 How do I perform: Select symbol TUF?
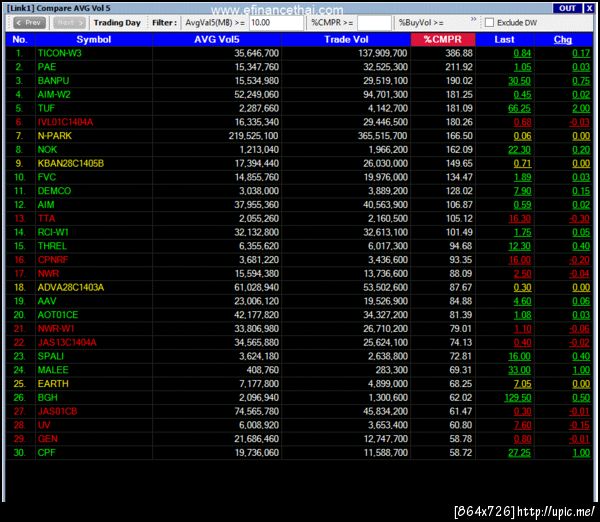[x=46, y=108]
